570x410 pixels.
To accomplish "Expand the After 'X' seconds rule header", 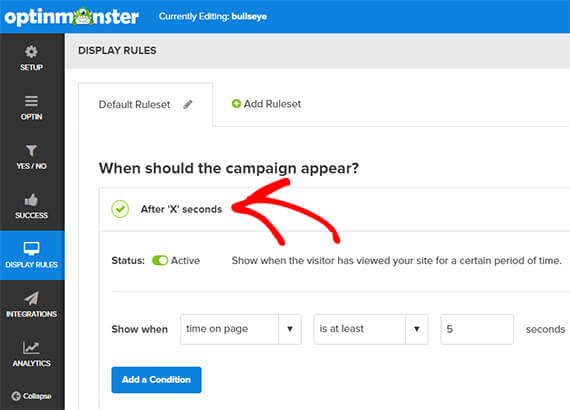I will pos(334,209).
